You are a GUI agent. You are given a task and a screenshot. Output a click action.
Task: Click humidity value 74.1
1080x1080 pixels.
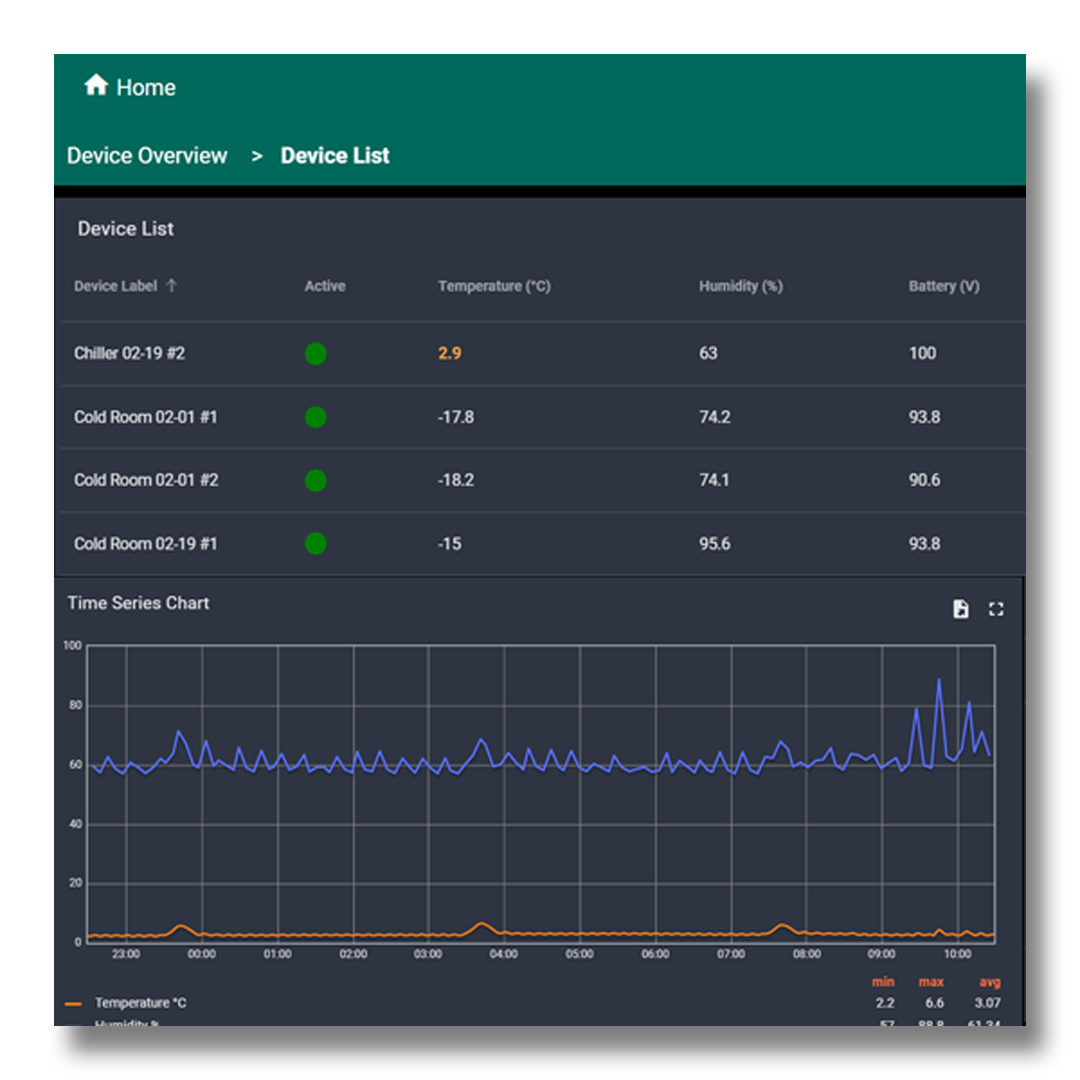tap(714, 480)
